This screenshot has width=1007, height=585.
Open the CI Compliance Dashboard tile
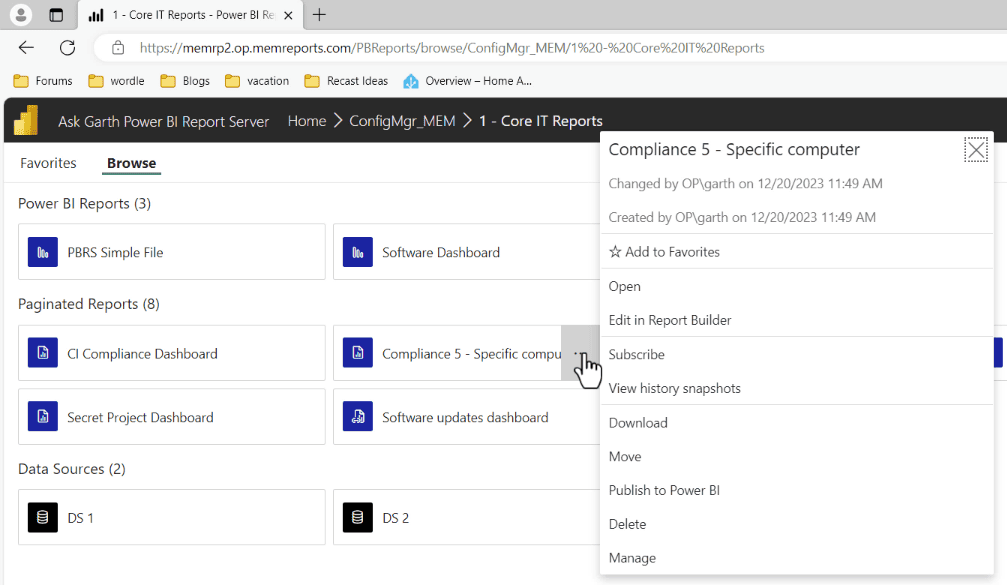point(171,353)
